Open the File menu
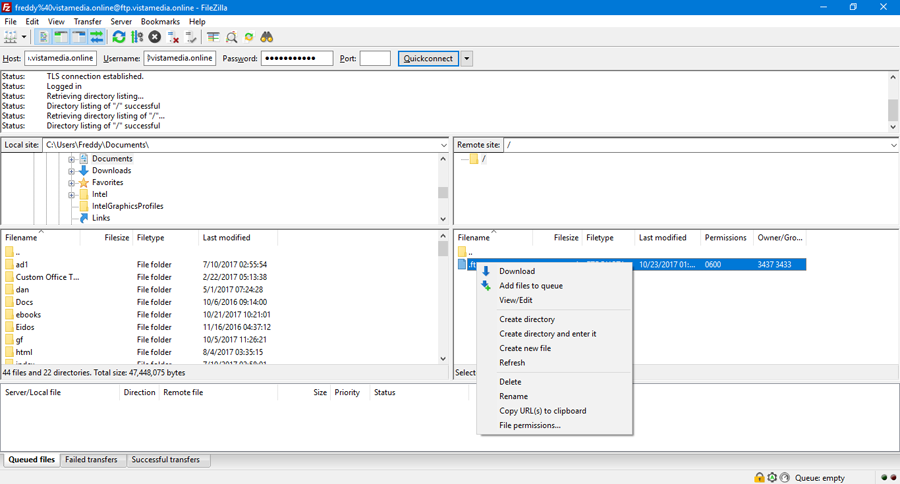The width and height of the screenshot is (900, 484). click(x=10, y=22)
